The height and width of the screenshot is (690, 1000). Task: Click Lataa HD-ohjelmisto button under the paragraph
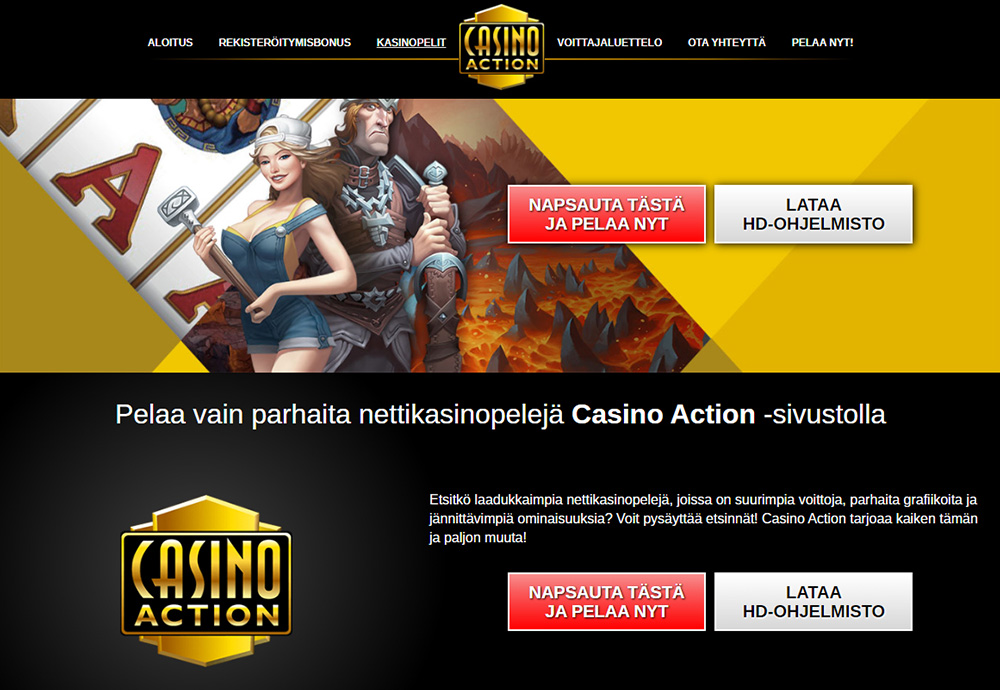click(x=813, y=601)
